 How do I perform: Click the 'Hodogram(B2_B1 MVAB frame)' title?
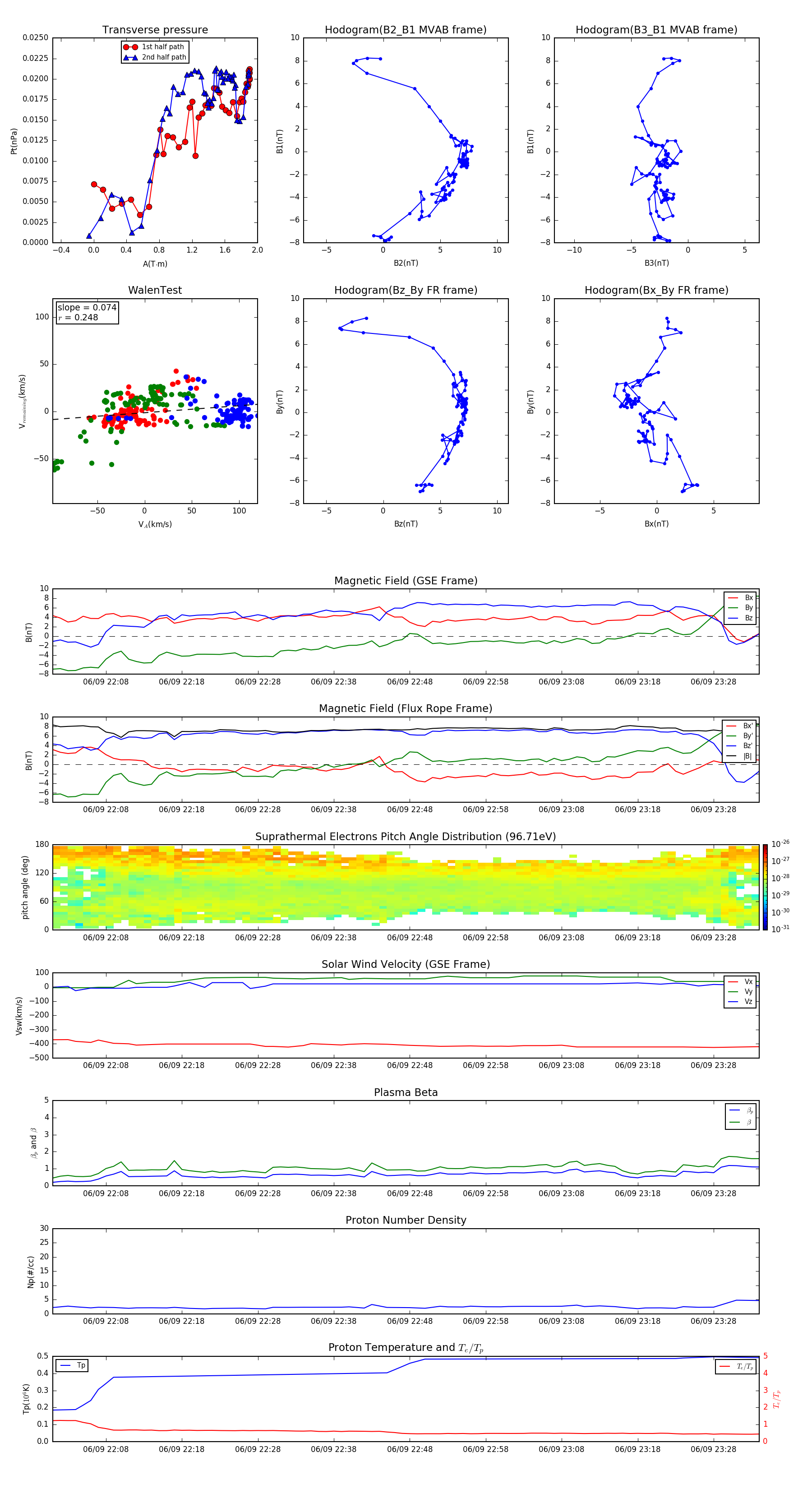click(x=406, y=29)
